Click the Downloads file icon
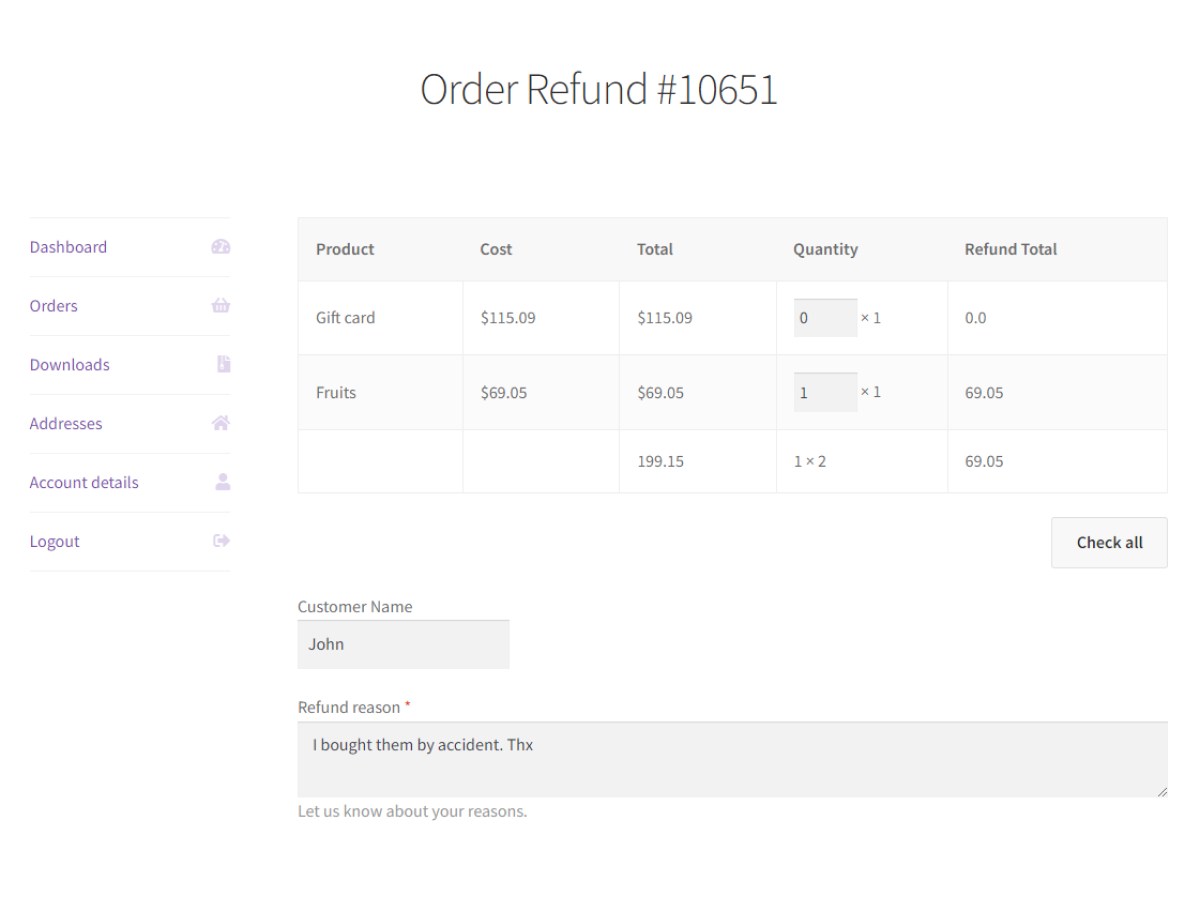The height and width of the screenshot is (900, 1200). click(x=224, y=365)
